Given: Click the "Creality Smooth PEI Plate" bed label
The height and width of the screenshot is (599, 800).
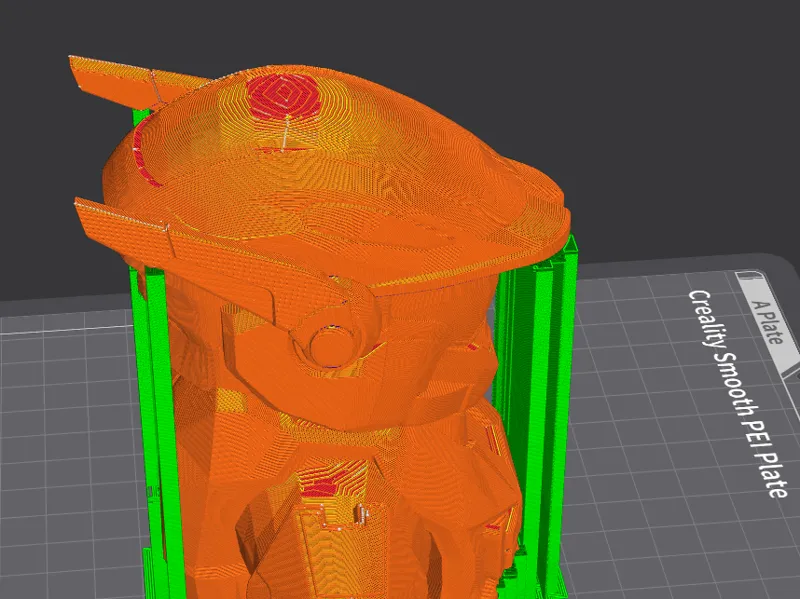Looking at the screenshot, I should 739,393.
